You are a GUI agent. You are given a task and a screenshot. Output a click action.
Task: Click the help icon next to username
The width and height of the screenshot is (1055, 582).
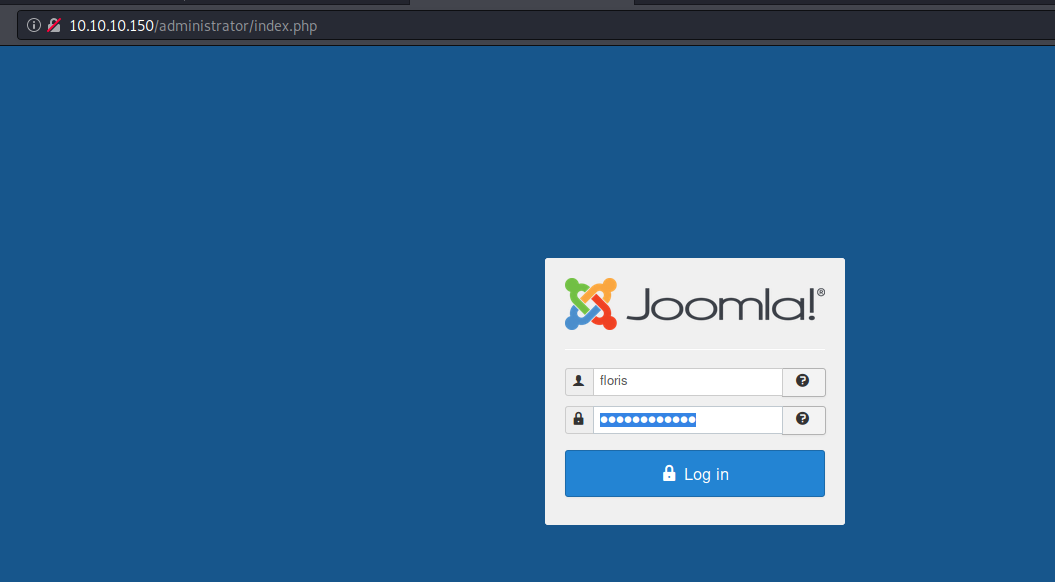(803, 381)
